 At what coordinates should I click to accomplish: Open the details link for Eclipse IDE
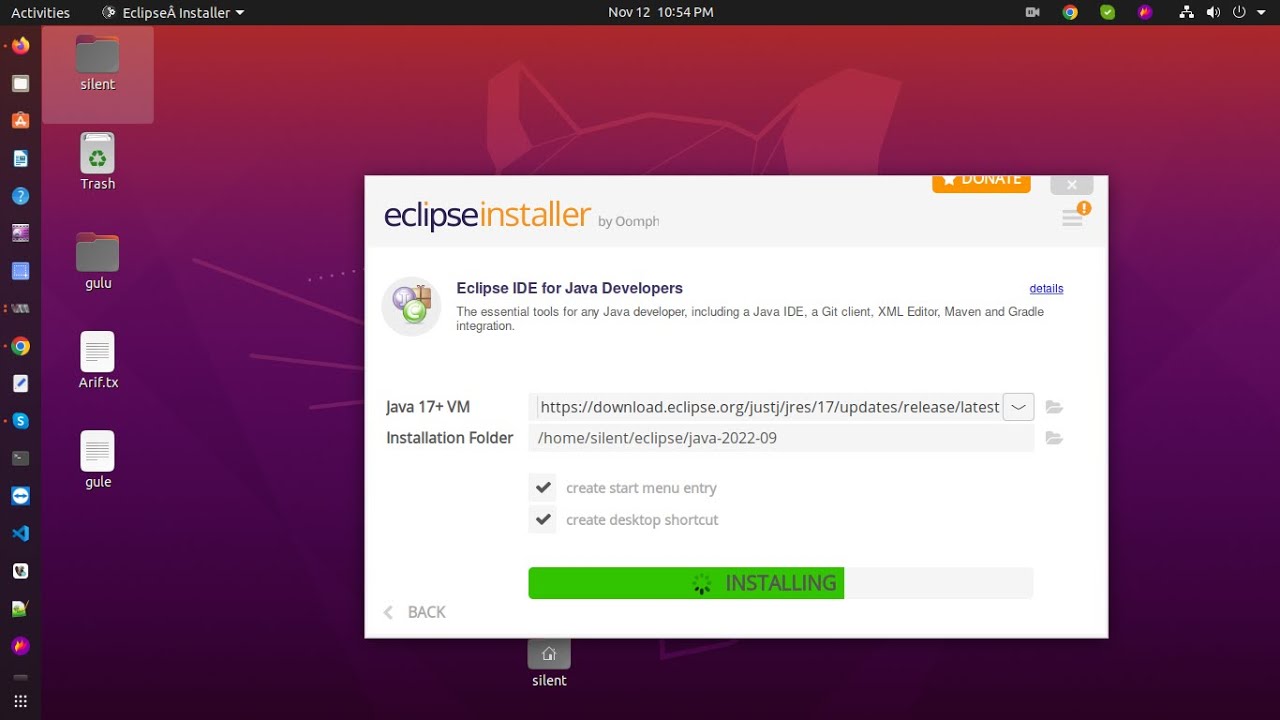pos(1046,288)
